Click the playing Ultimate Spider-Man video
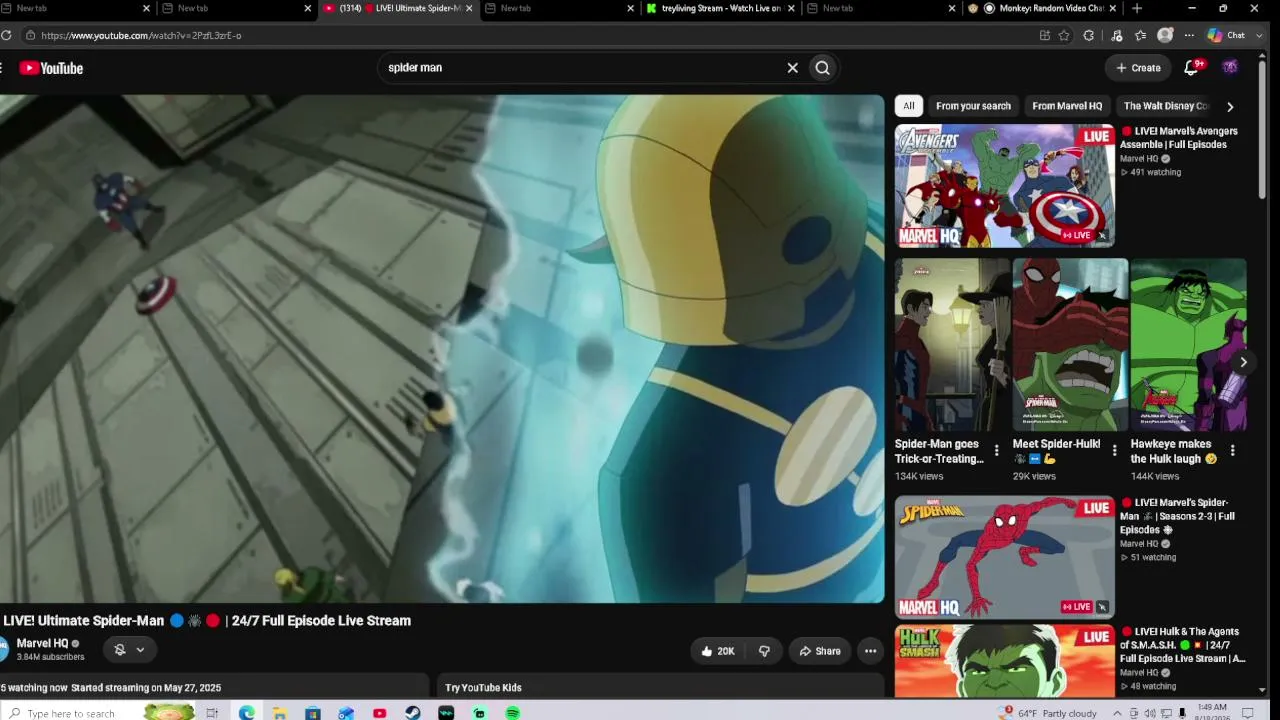1280x720 pixels. [442, 349]
